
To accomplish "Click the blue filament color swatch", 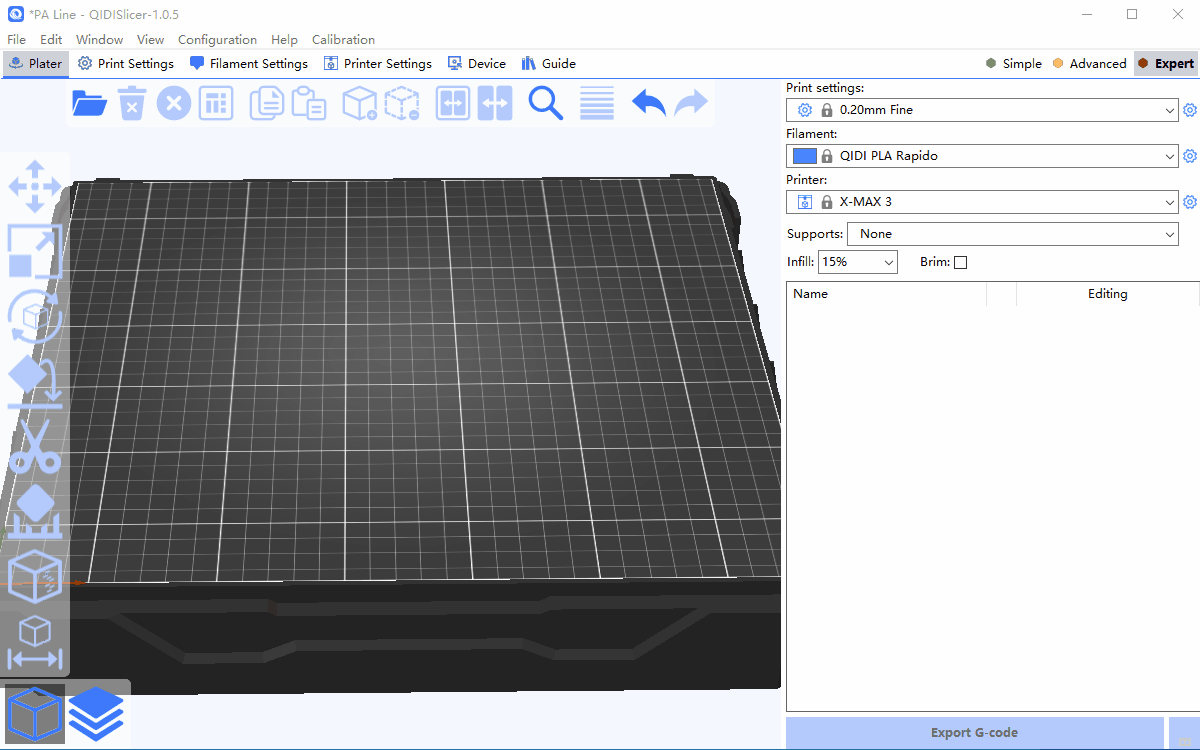I will (x=804, y=156).
